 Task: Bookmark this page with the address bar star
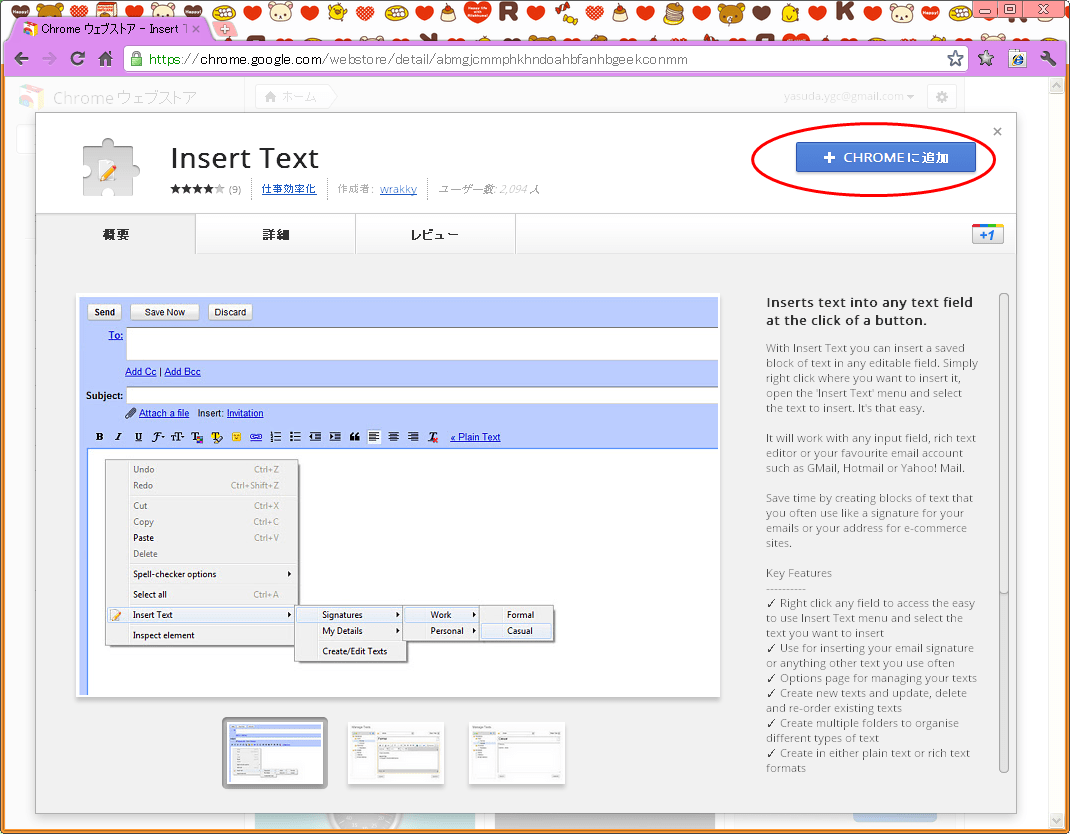pyautogui.click(x=955, y=59)
